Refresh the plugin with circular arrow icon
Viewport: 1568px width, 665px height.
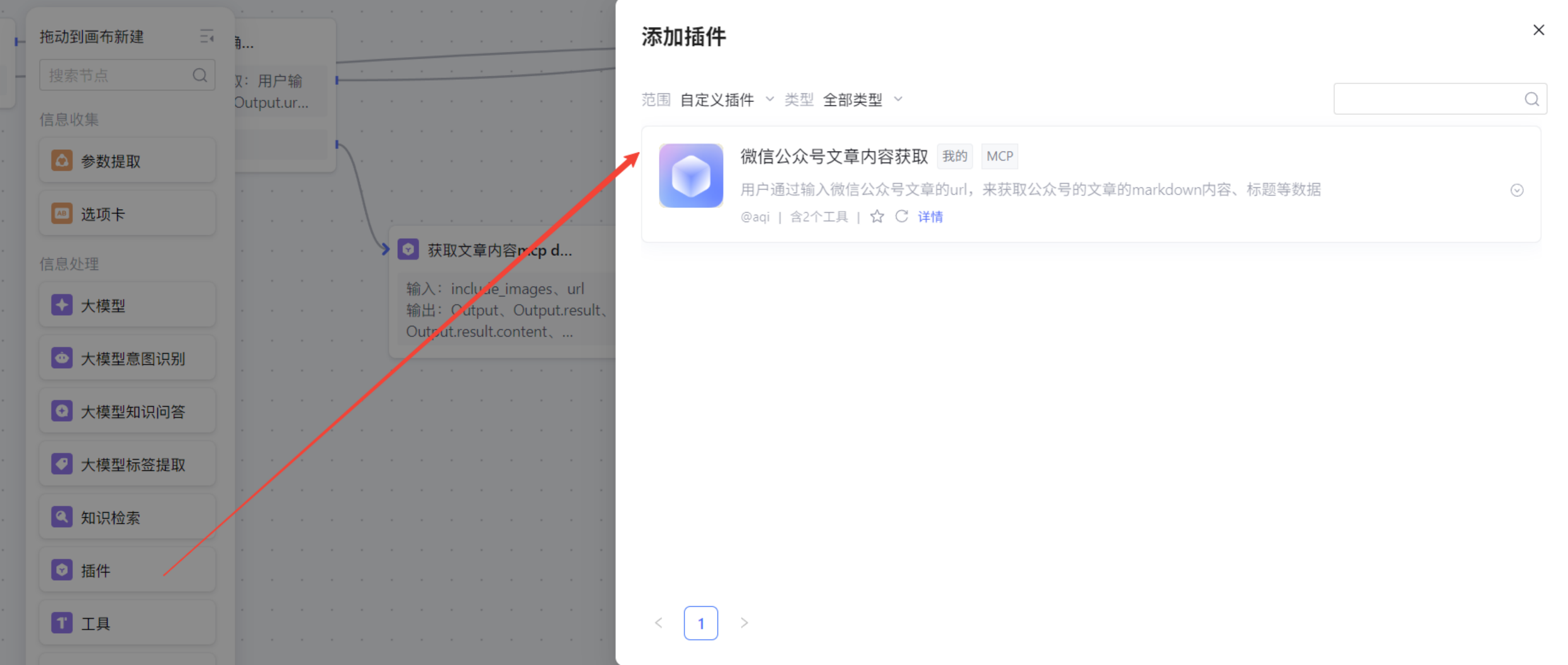tap(902, 217)
